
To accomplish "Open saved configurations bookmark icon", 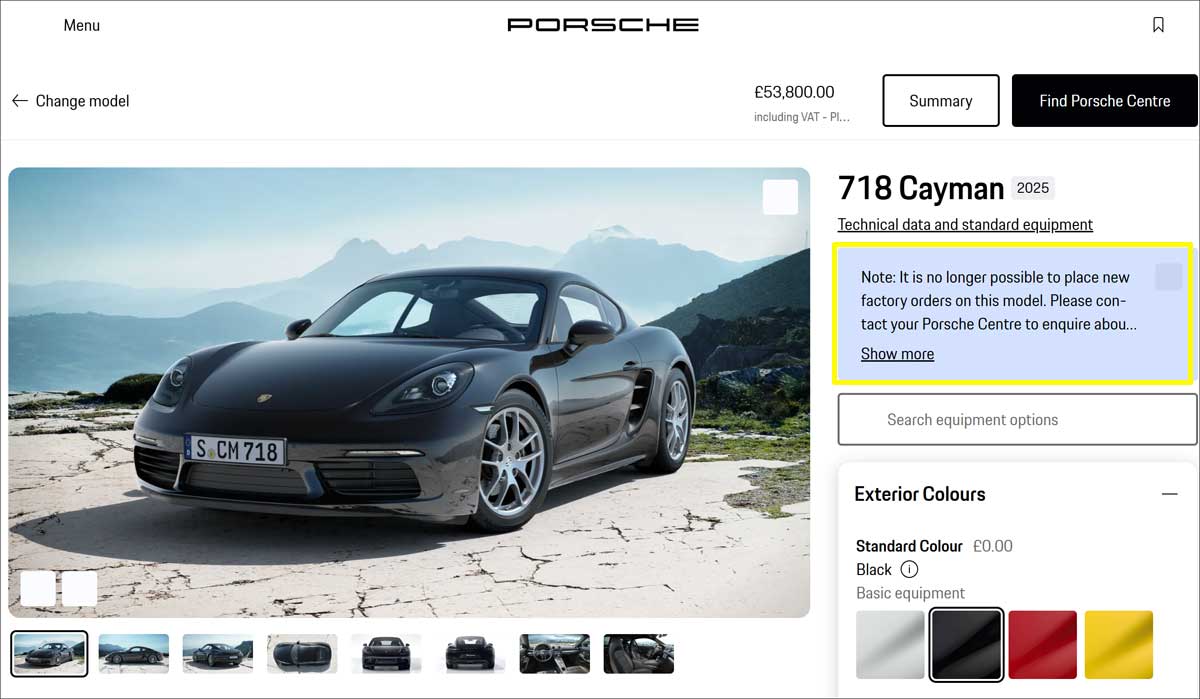I will click(1158, 25).
